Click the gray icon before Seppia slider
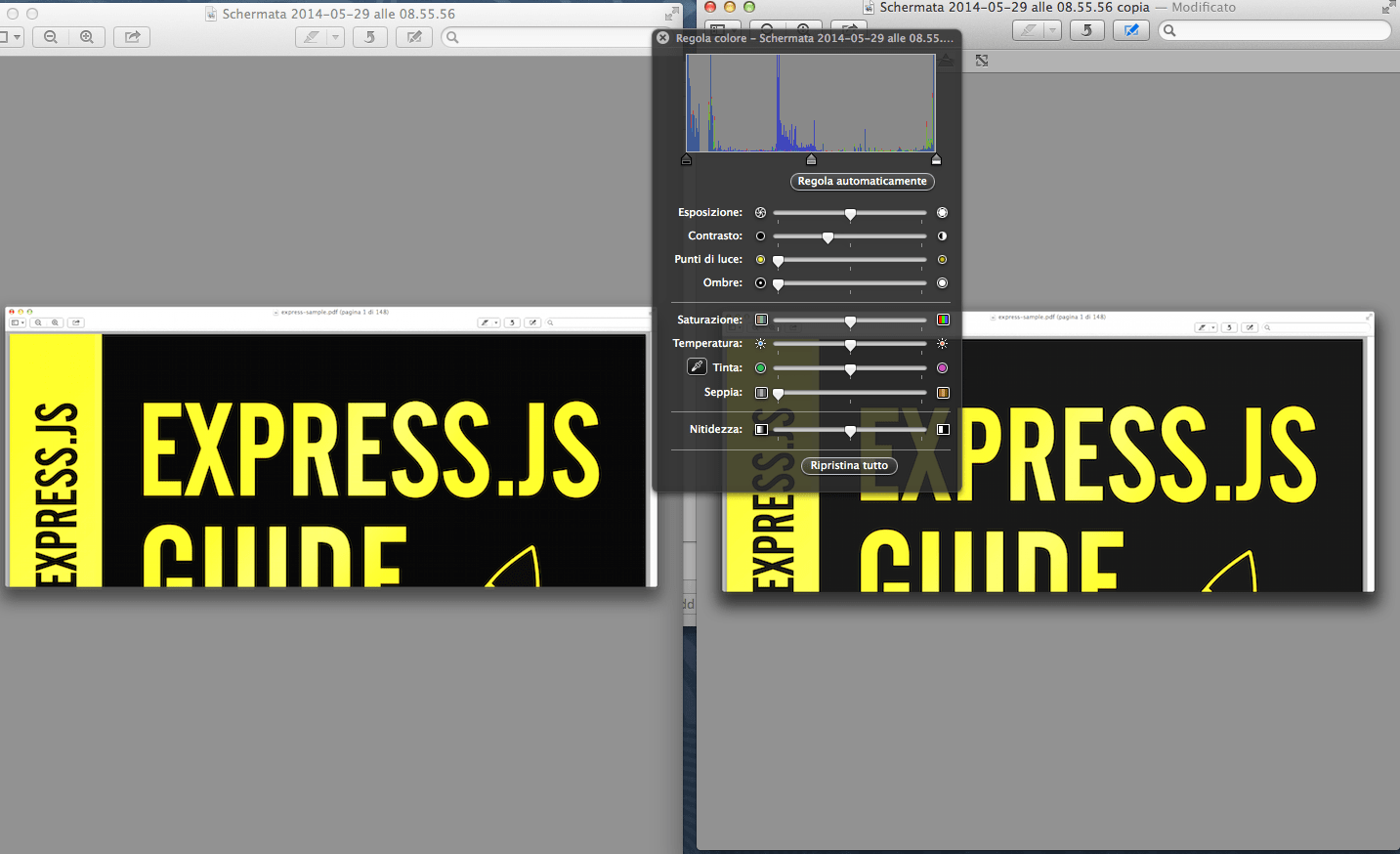 click(x=761, y=392)
